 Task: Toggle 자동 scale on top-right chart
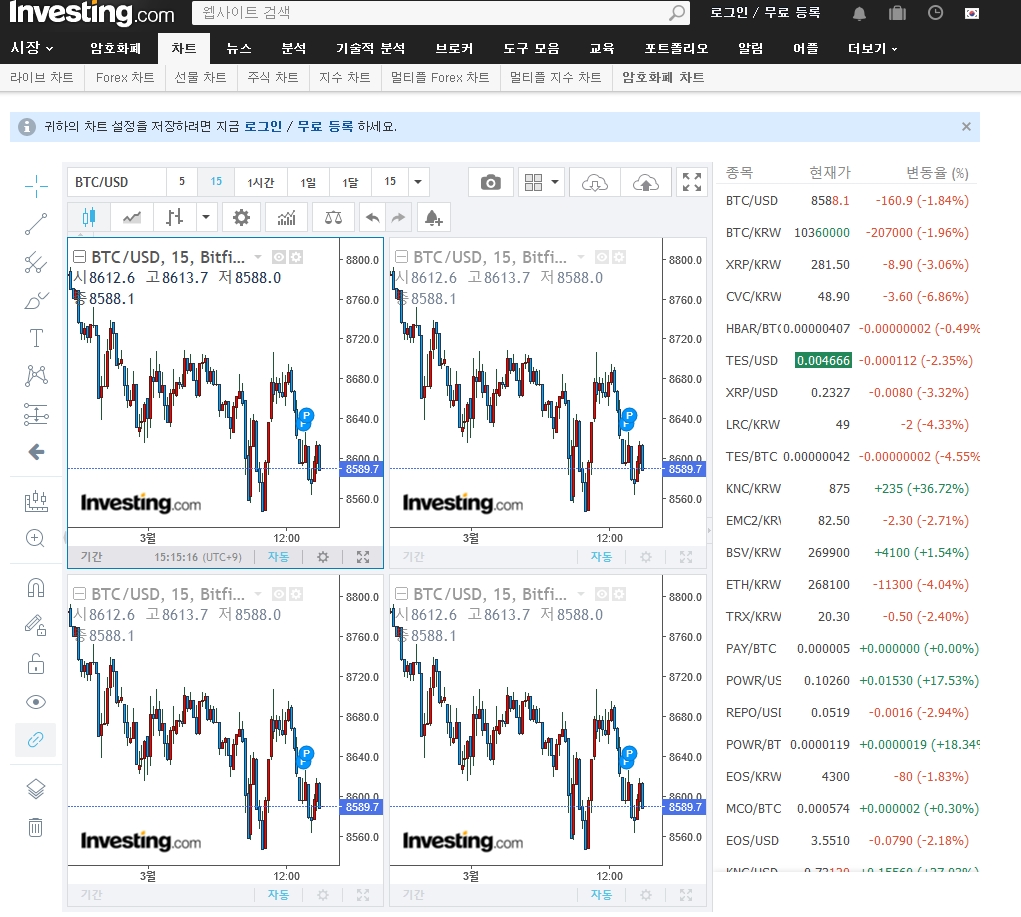[601, 557]
